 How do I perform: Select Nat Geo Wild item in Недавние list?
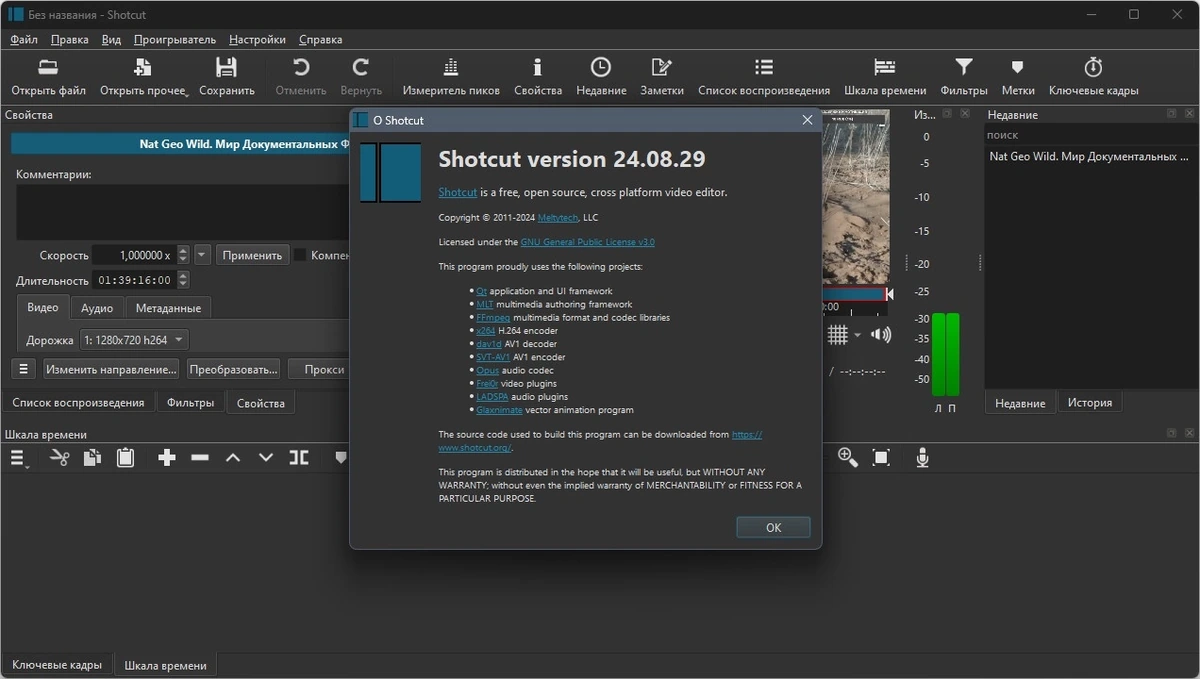pos(1089,157)
